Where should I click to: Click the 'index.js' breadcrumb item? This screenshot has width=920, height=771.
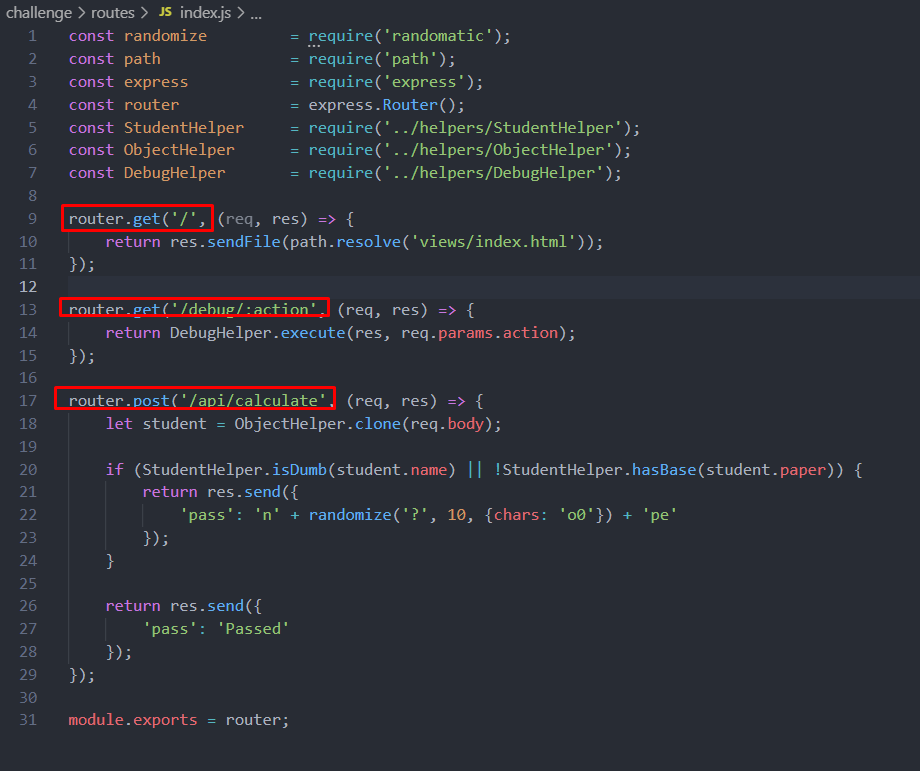[x=205, y=13]
